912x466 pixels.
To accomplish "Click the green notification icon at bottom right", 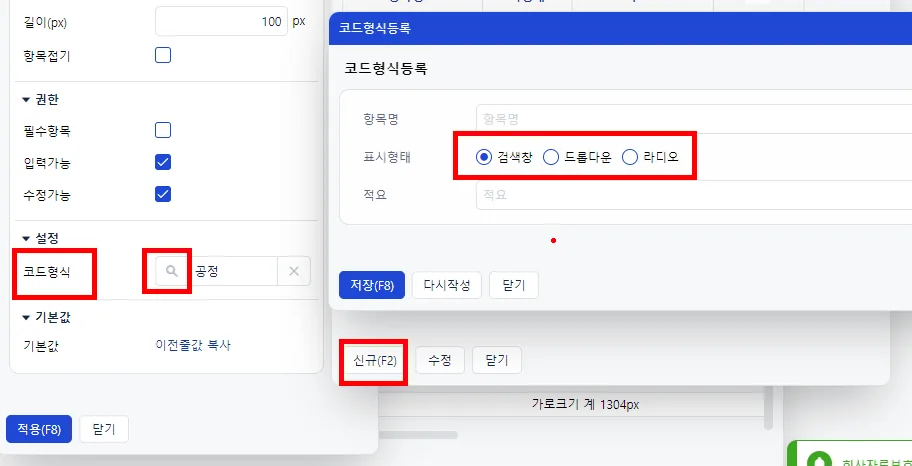I will [819, 459].
